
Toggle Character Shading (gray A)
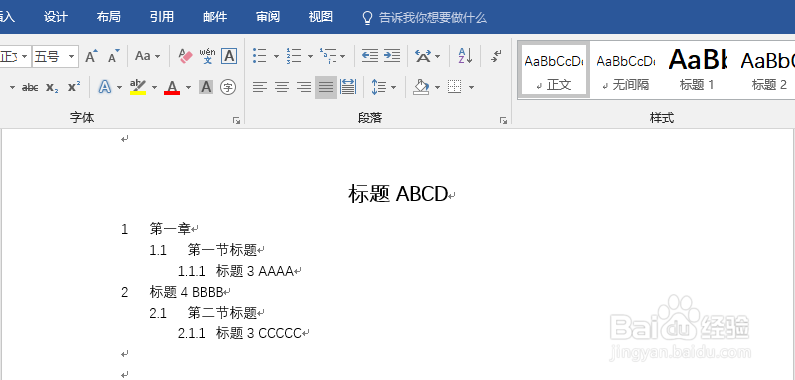point(206,87)
